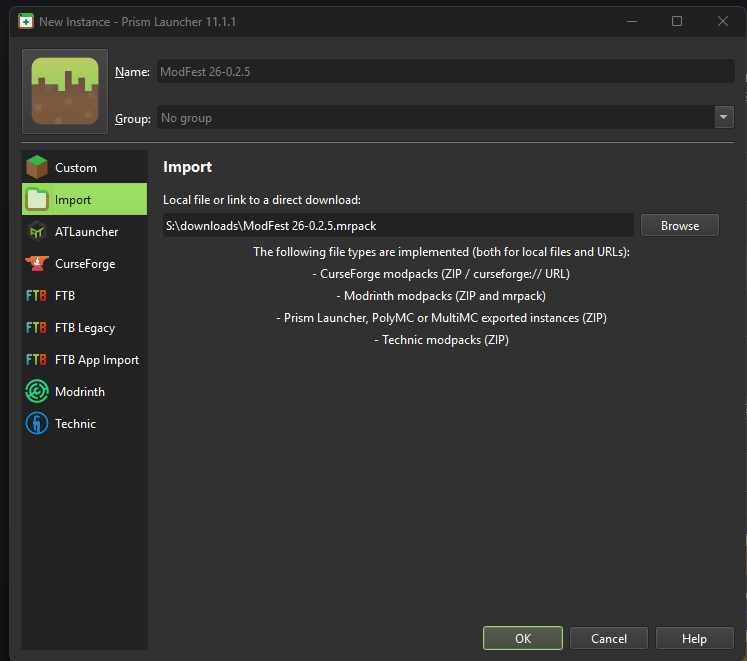Open the FTB App Import page label
Viewport: 747px width, 661px height.
[x=97, y=360]
